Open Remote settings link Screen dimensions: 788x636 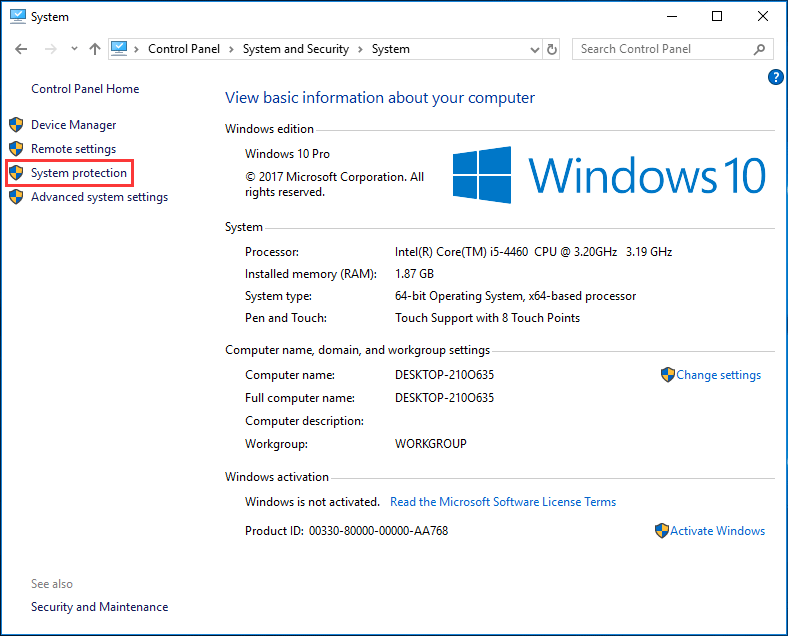coord(73,149)
